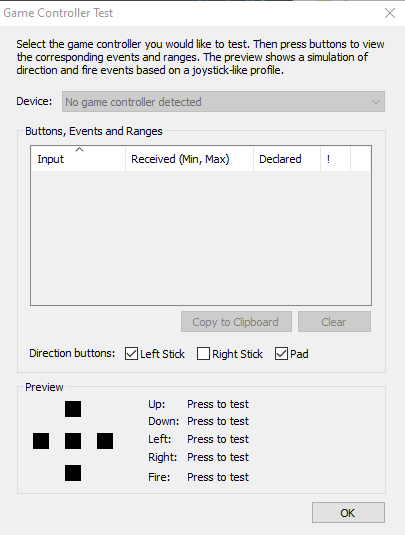Enable the Right Stick checkbox

(x=203, y=354)
